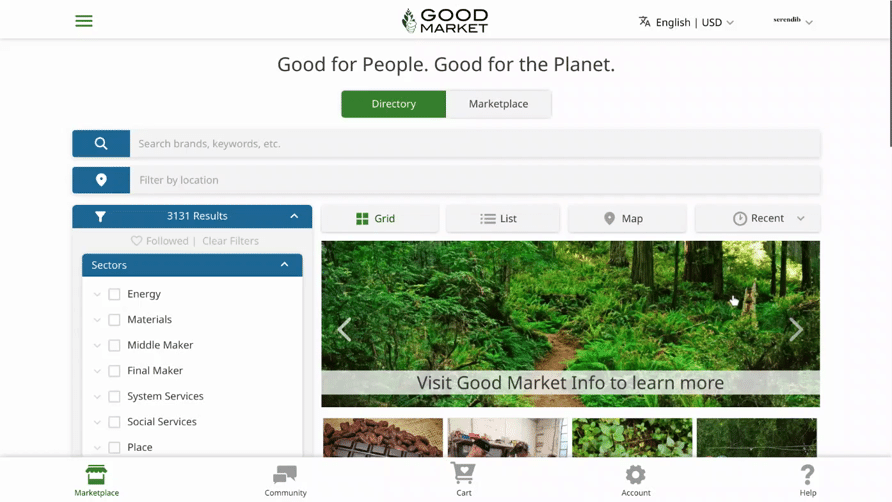Collapse the Sectors panel
The height and width of the screenshot is (502, 892).
tap(284, 265)
